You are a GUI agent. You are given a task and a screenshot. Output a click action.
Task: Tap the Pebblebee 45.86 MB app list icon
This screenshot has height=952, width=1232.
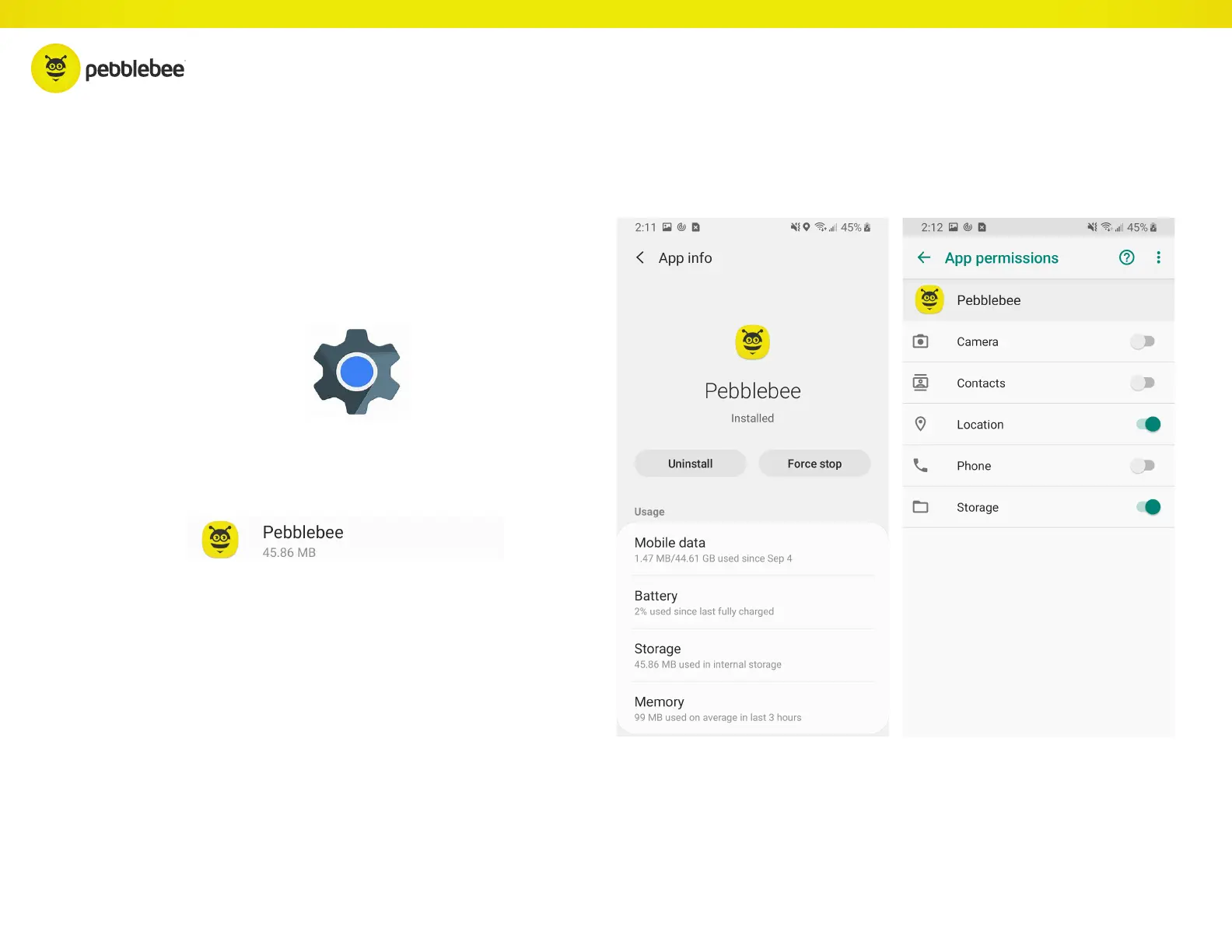pos(220,540)
